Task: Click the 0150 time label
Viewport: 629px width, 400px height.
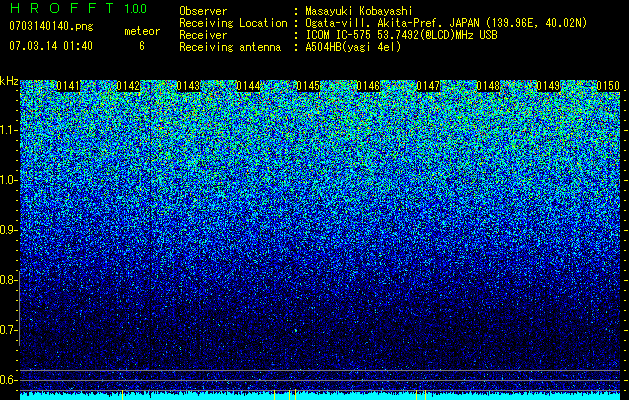Action: pyautogui.click(x=608, y=86)
